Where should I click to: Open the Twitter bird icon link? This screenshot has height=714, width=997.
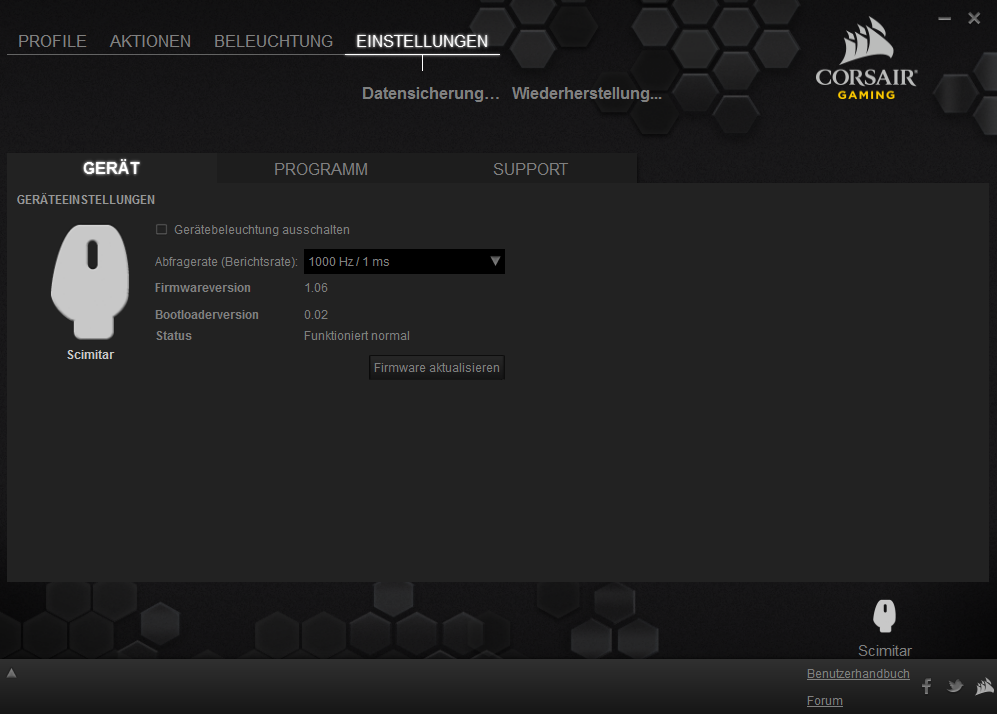[955, 686]
